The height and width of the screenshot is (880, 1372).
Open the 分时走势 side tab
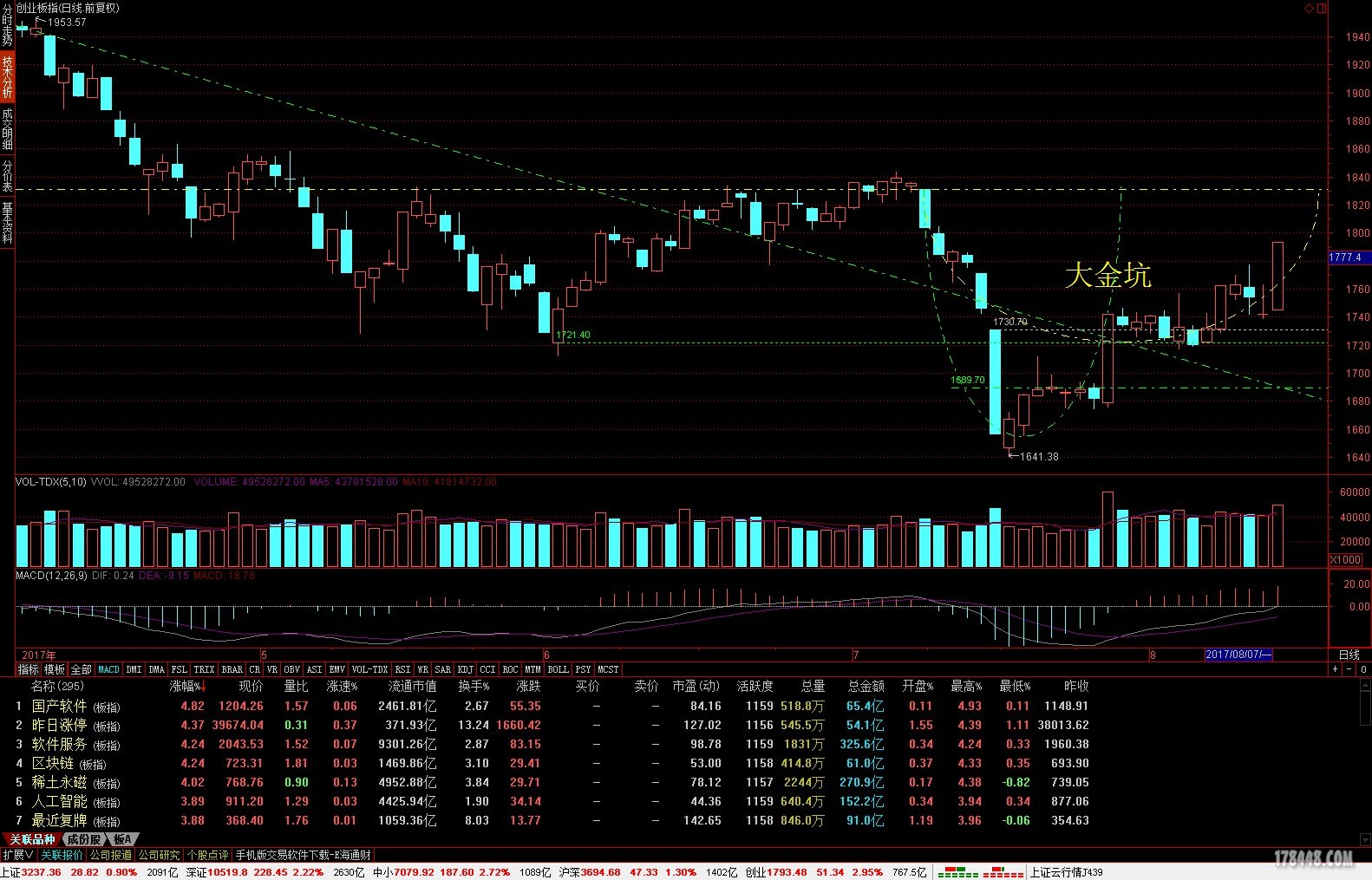pyautogui.click(x=7, y=26)
